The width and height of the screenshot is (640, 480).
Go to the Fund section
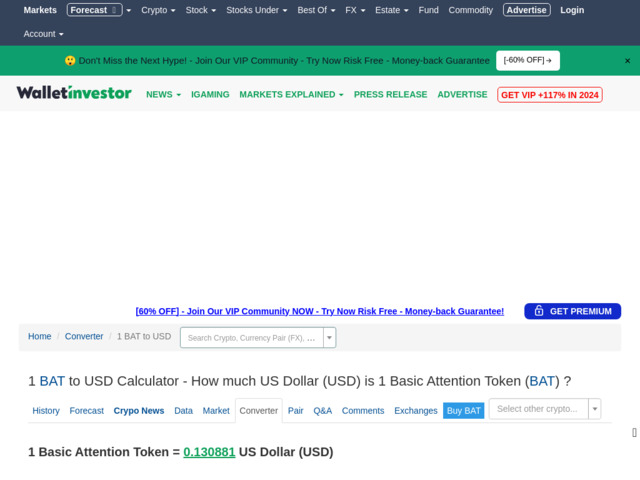tap(428, 10)
